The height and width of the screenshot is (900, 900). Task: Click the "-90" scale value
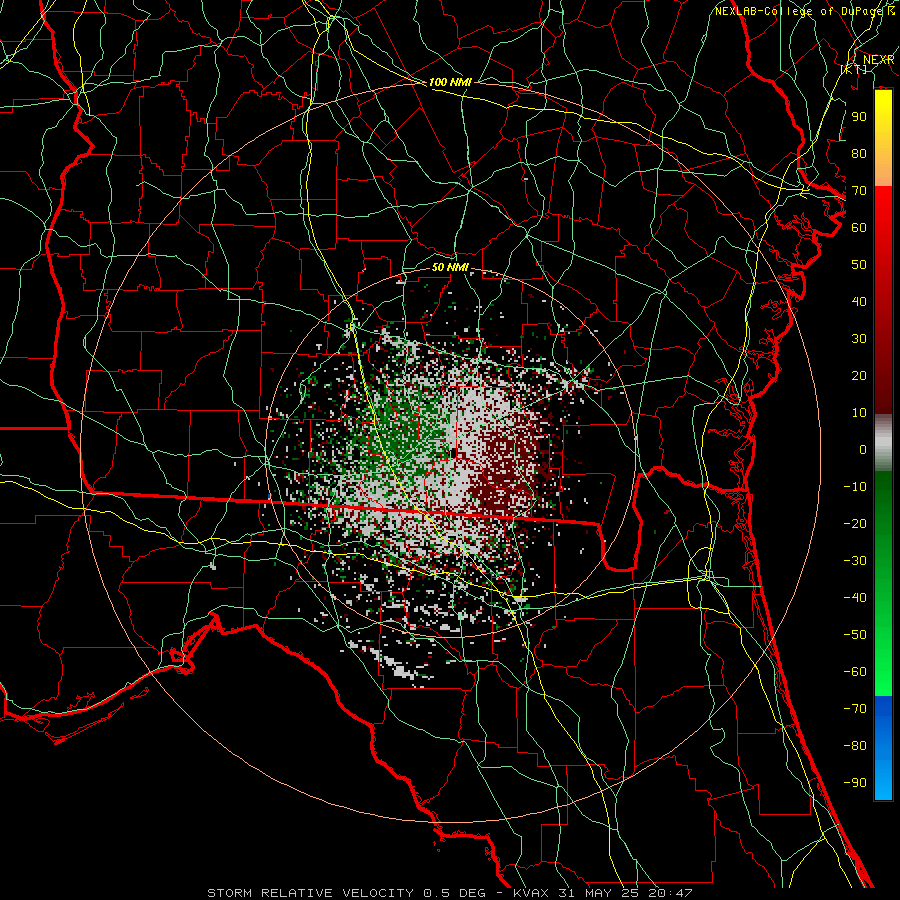pos(855,783)
